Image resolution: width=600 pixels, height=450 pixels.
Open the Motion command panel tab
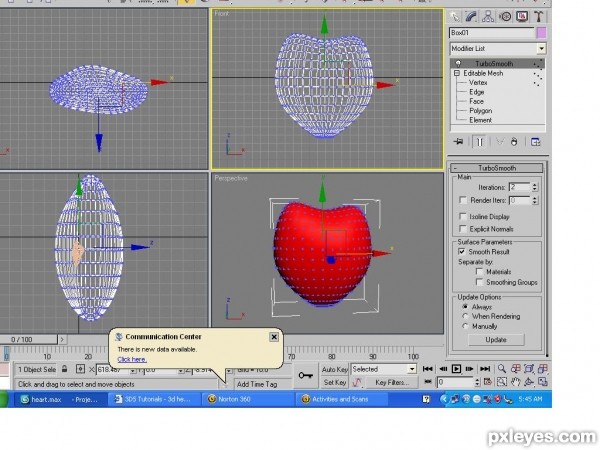[505, 16]
